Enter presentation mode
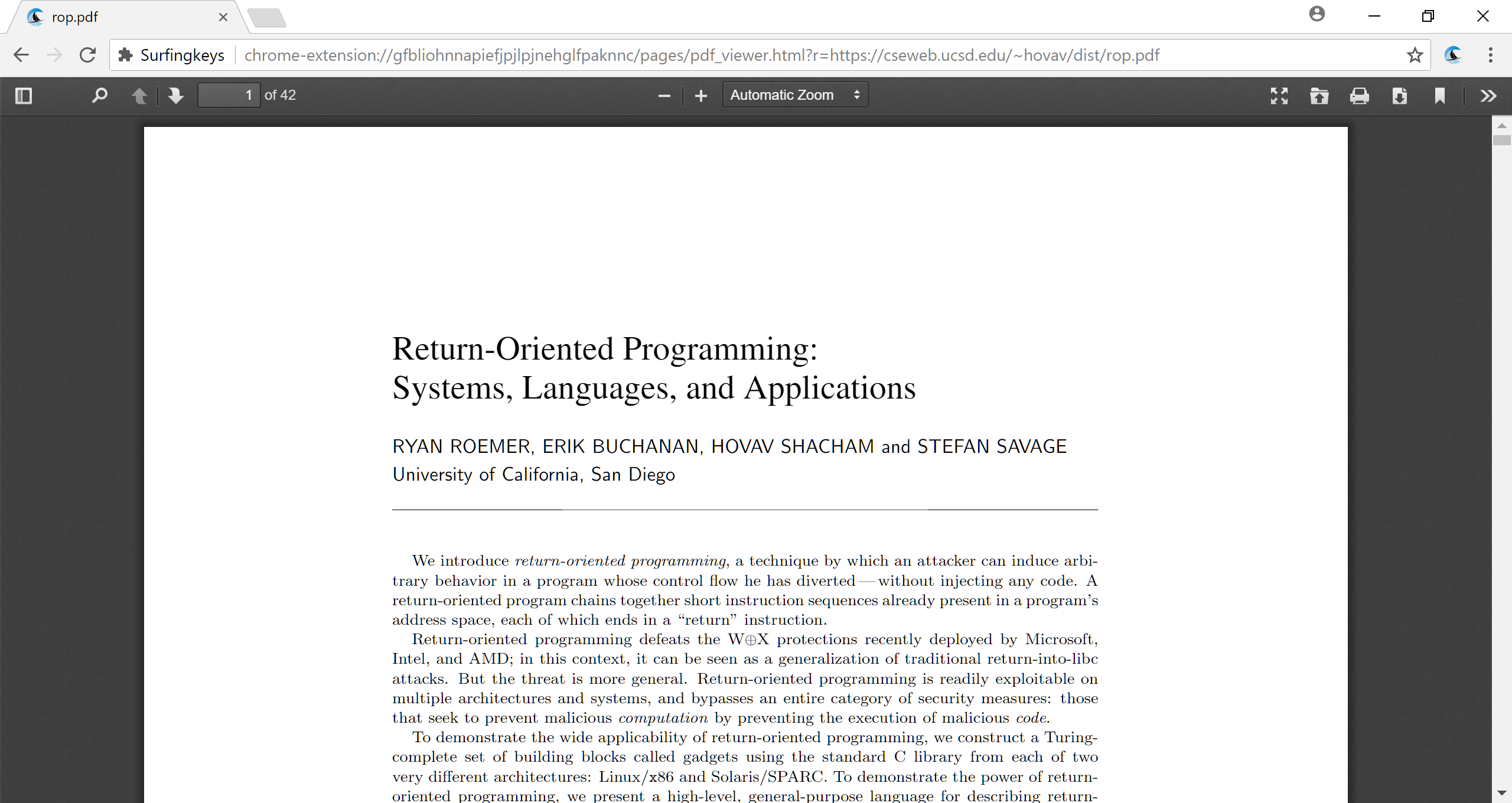Viewport: 1512px width, 803px height. [x=1279, y=94]
